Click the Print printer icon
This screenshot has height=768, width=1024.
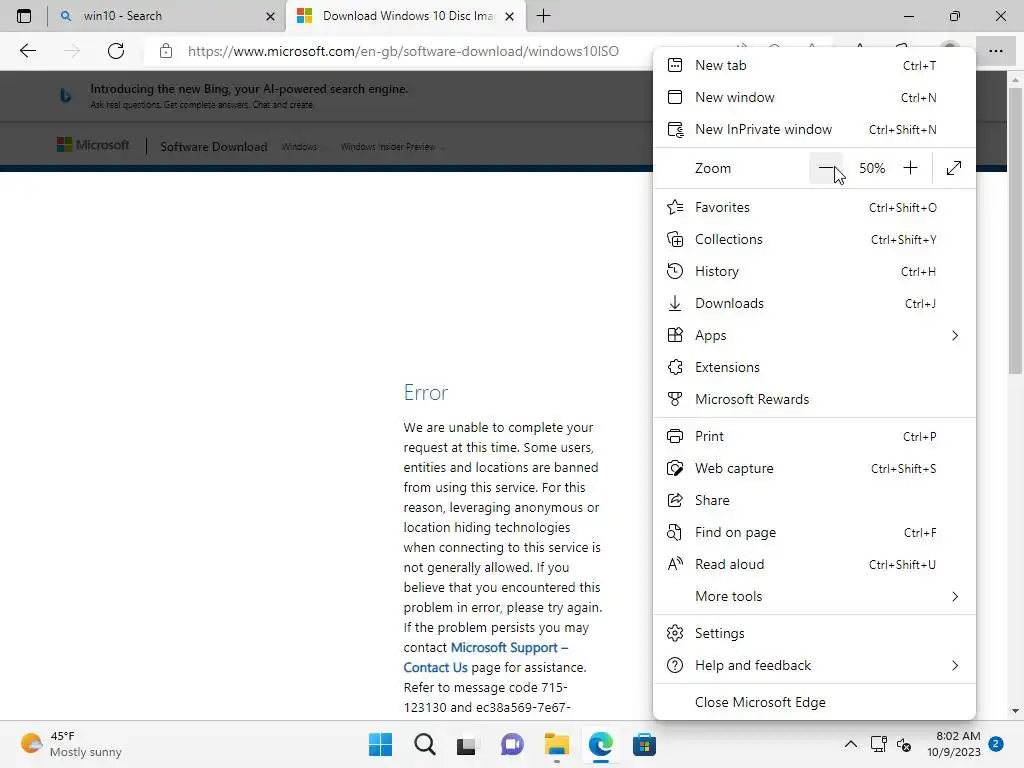675,436
